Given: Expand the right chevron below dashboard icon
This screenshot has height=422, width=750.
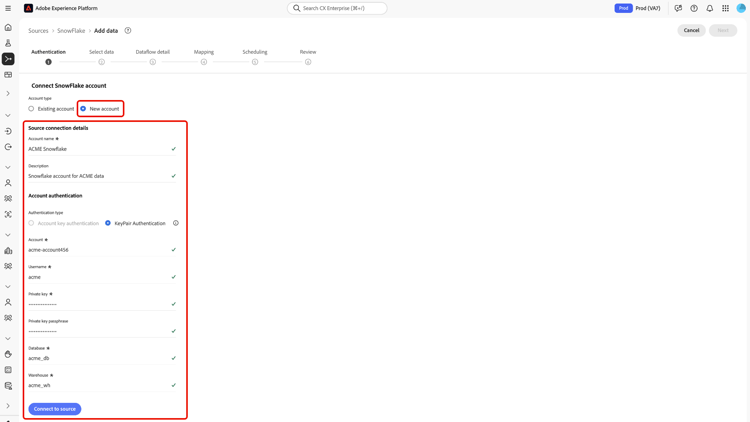Looking at the screenshot, I should (8, 93).
